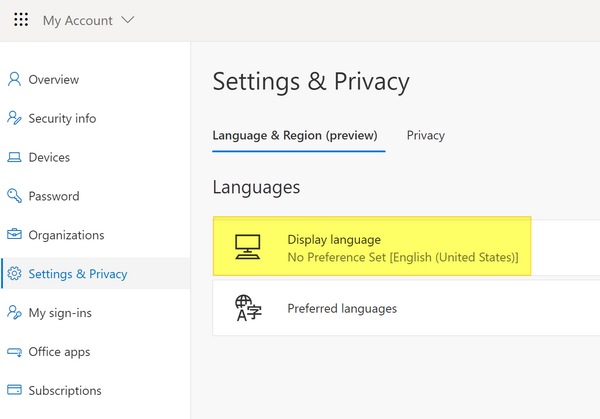600x419 pixels.
Task: Open Subscriptions from the sidebar
Action: coord(65,391)
